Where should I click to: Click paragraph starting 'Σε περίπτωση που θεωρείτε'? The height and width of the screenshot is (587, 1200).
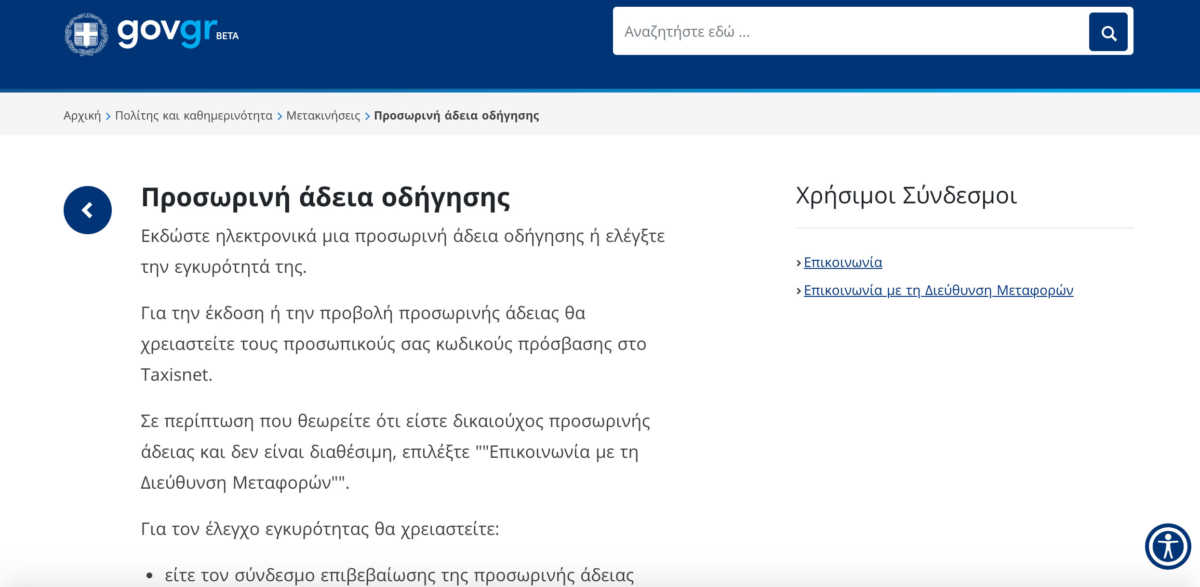pos(396,451)
